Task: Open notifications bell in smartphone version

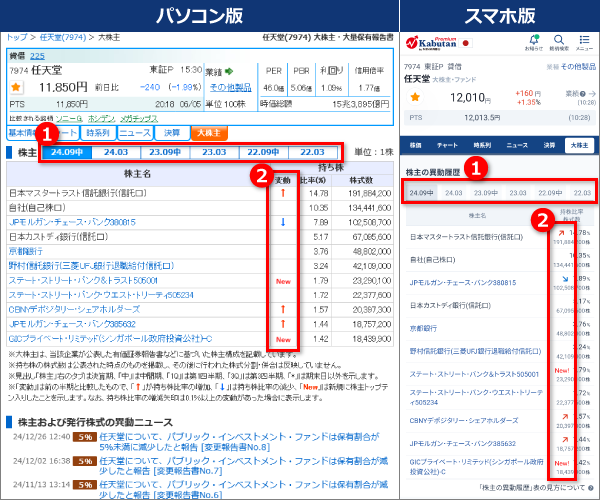Action: coord(534,42)
